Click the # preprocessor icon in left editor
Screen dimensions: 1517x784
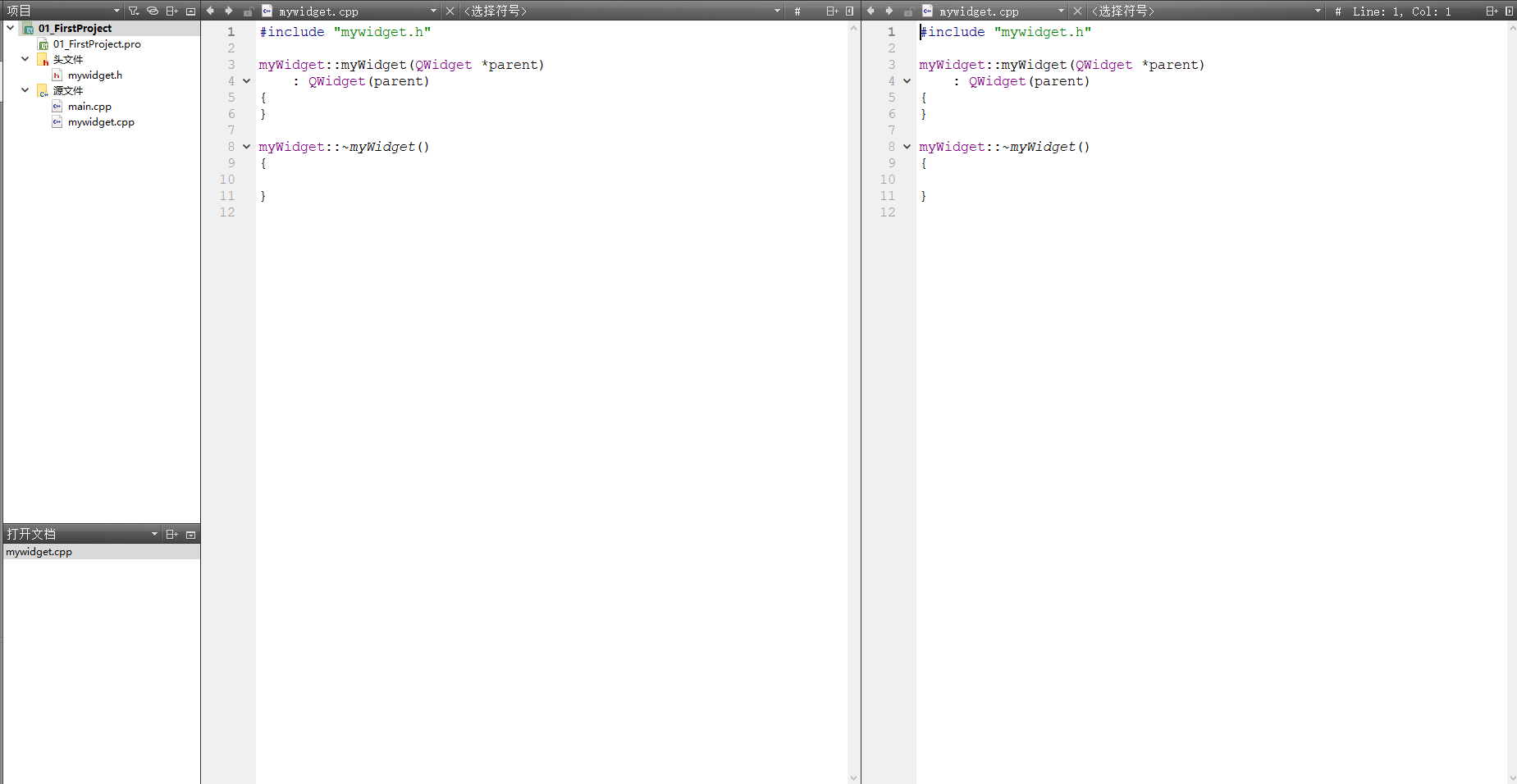pos(797,11)
